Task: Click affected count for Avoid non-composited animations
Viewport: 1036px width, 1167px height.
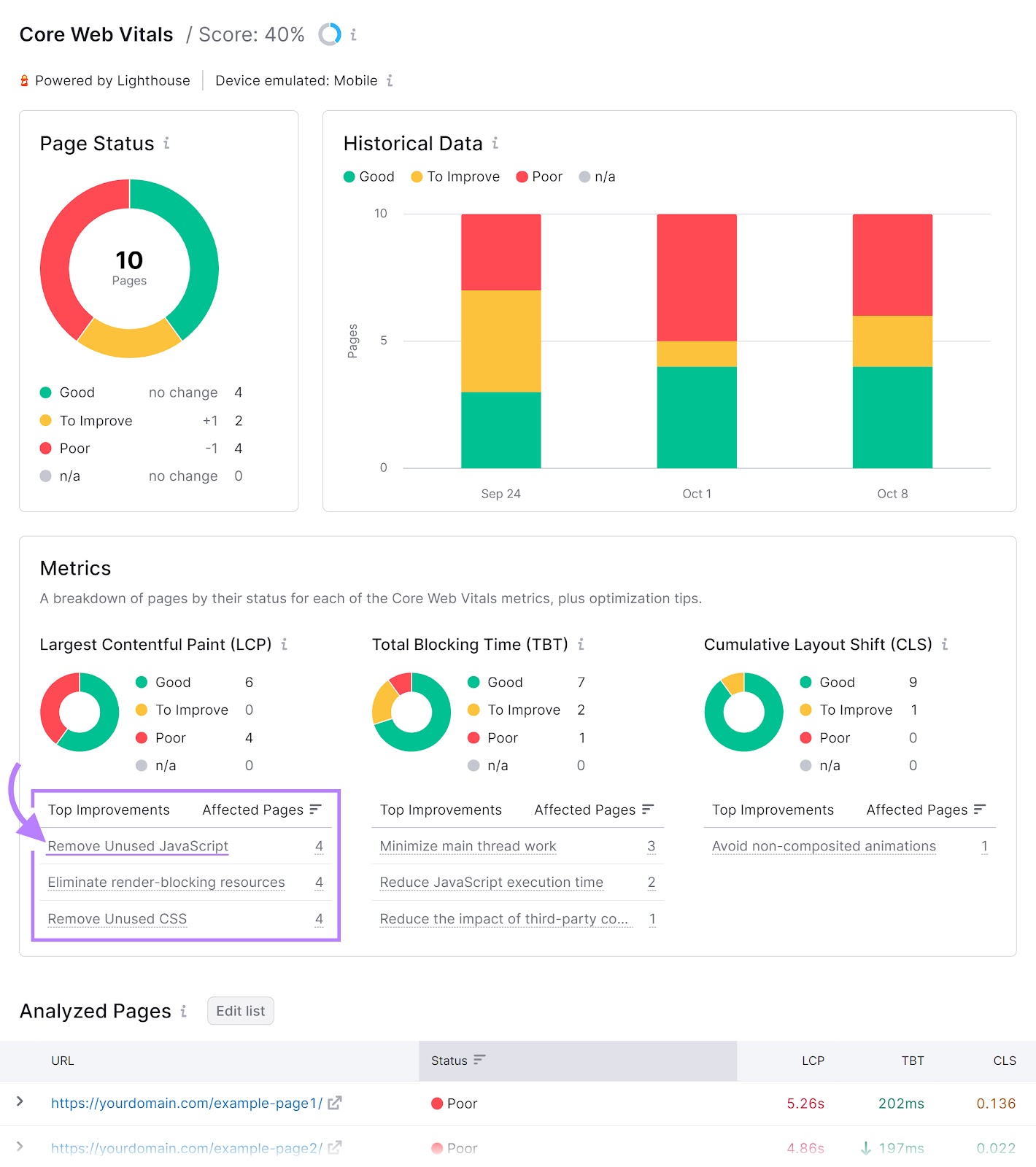Action: point(984,846)
